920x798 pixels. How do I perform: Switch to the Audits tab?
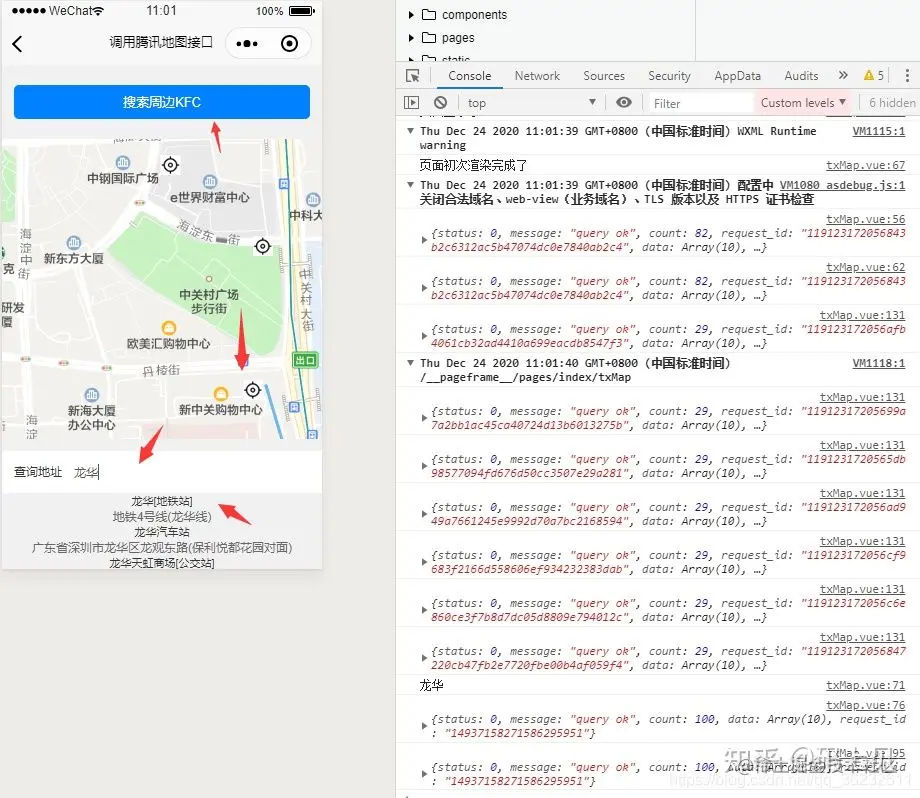[801, 76]
